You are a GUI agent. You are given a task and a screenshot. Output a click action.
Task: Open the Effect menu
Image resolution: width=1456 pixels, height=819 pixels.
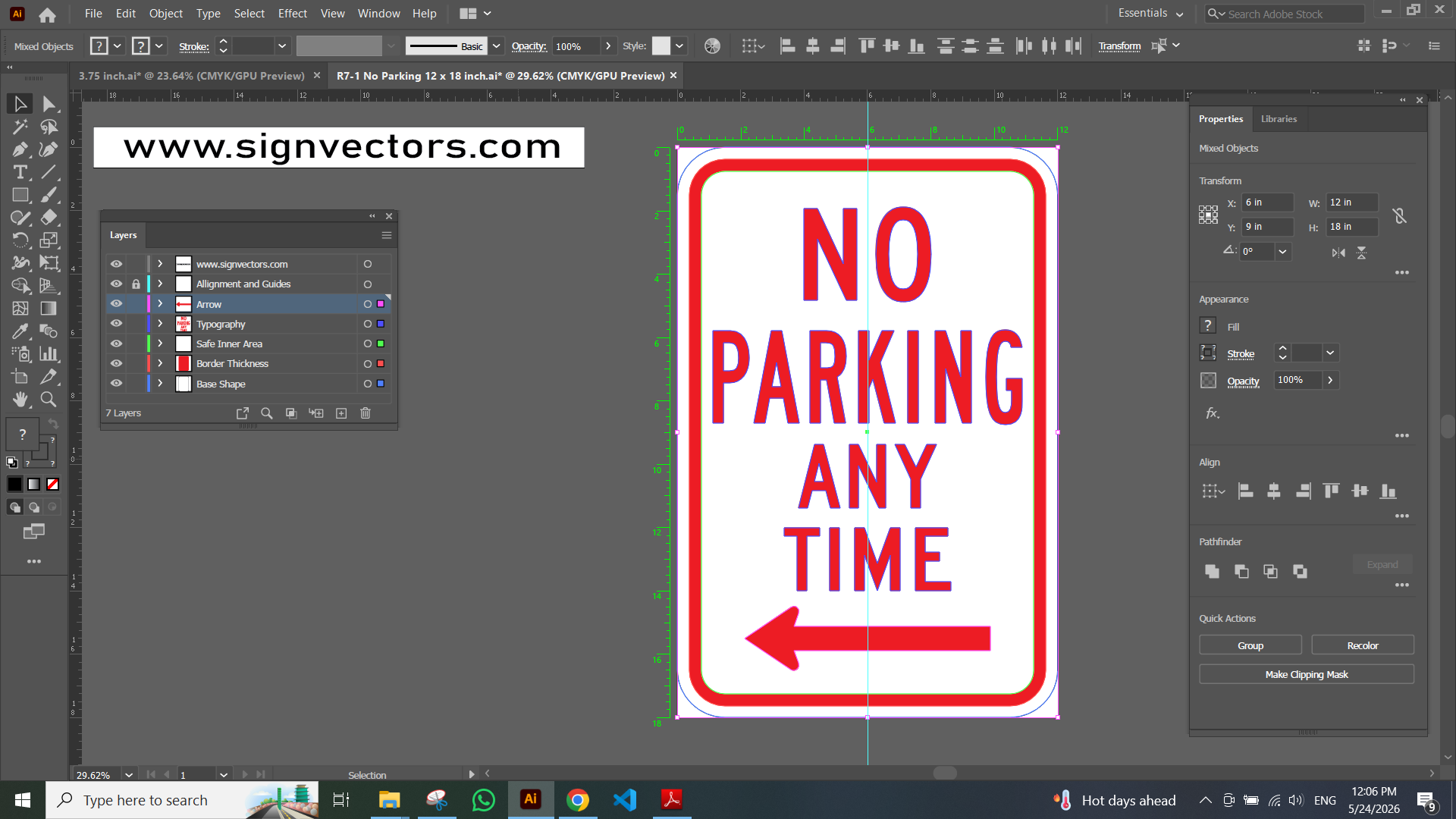point(292,14)
